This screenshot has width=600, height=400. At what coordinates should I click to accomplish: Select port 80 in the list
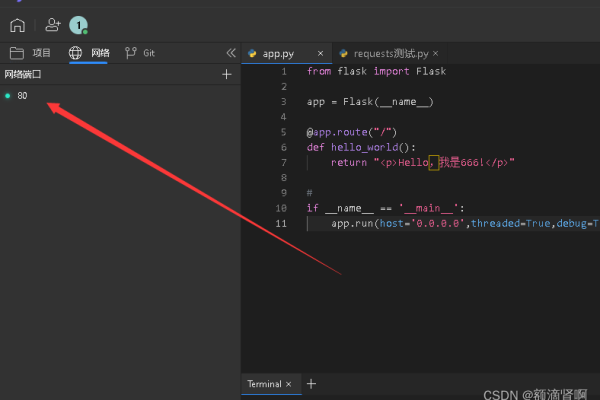[22, 96]
